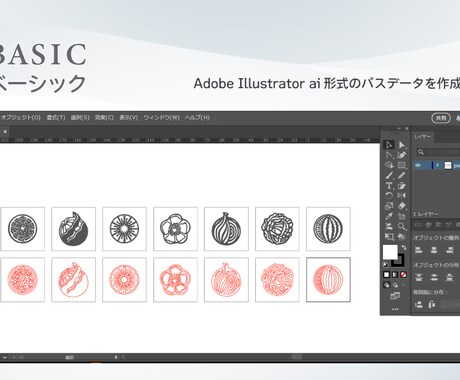The height and width of the screenshot is (380, 460).
Task: Select the Artboard tool
Action: point(402,216)
